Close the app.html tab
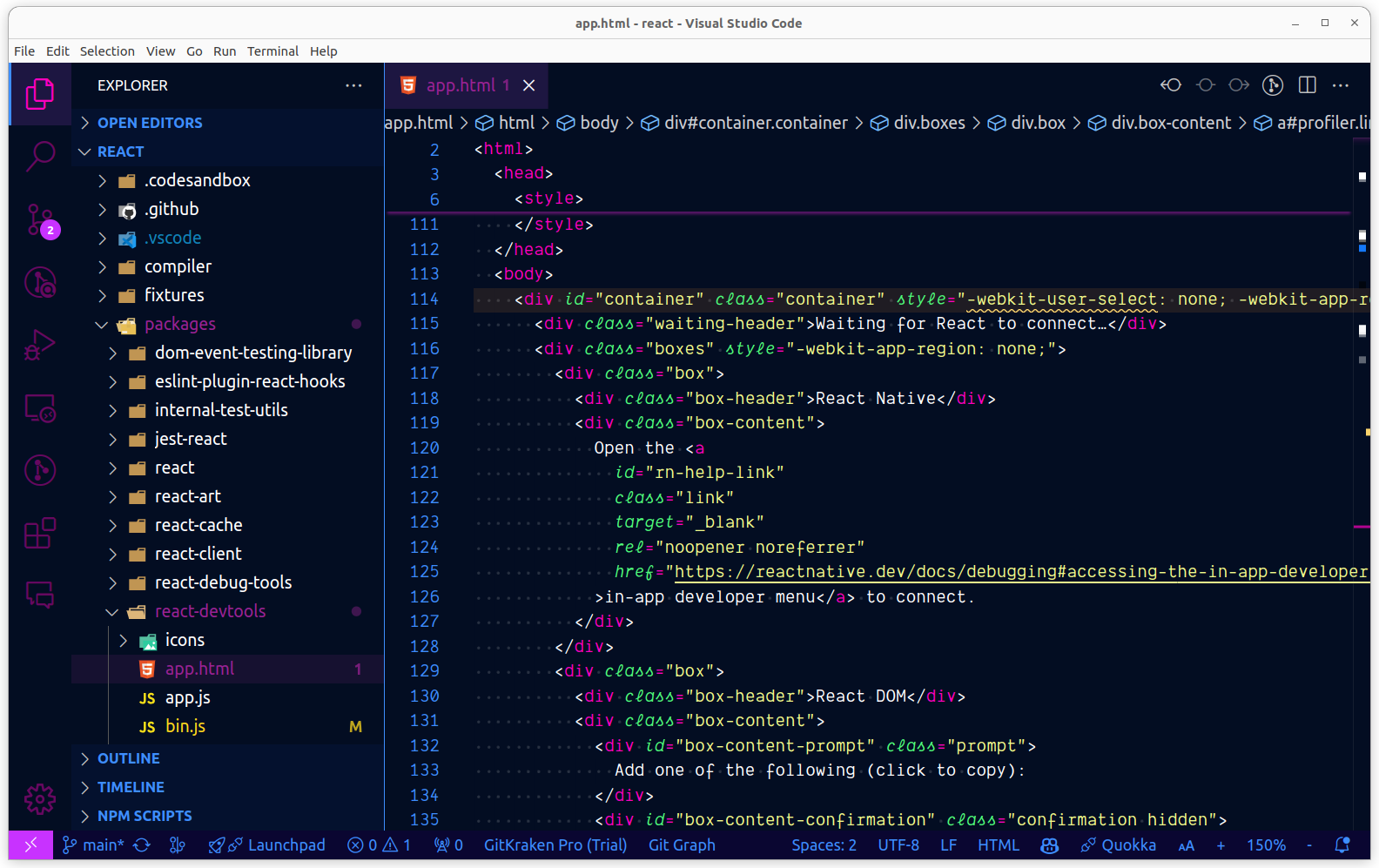This screenshot has width=1379, height=868. pos(529,85)
